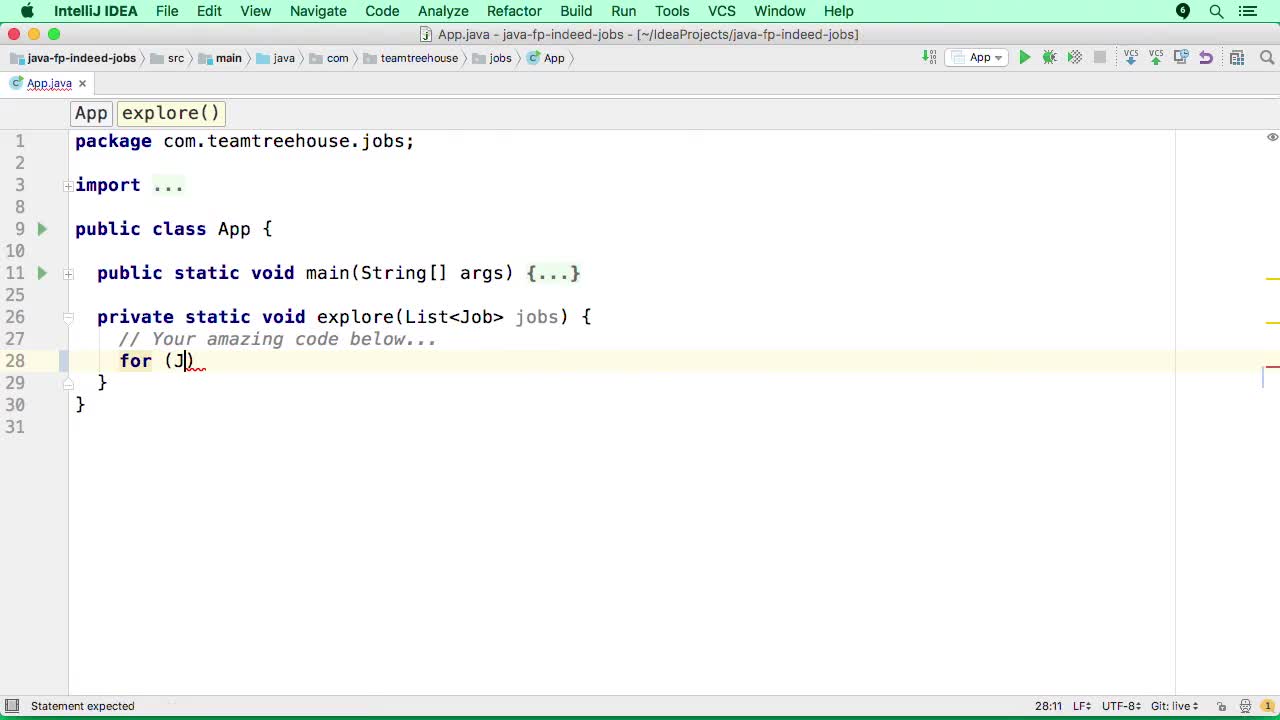1280x720 pixels.
Task: Commit changes via VCS up-arrow icon
Action: 1155,58
